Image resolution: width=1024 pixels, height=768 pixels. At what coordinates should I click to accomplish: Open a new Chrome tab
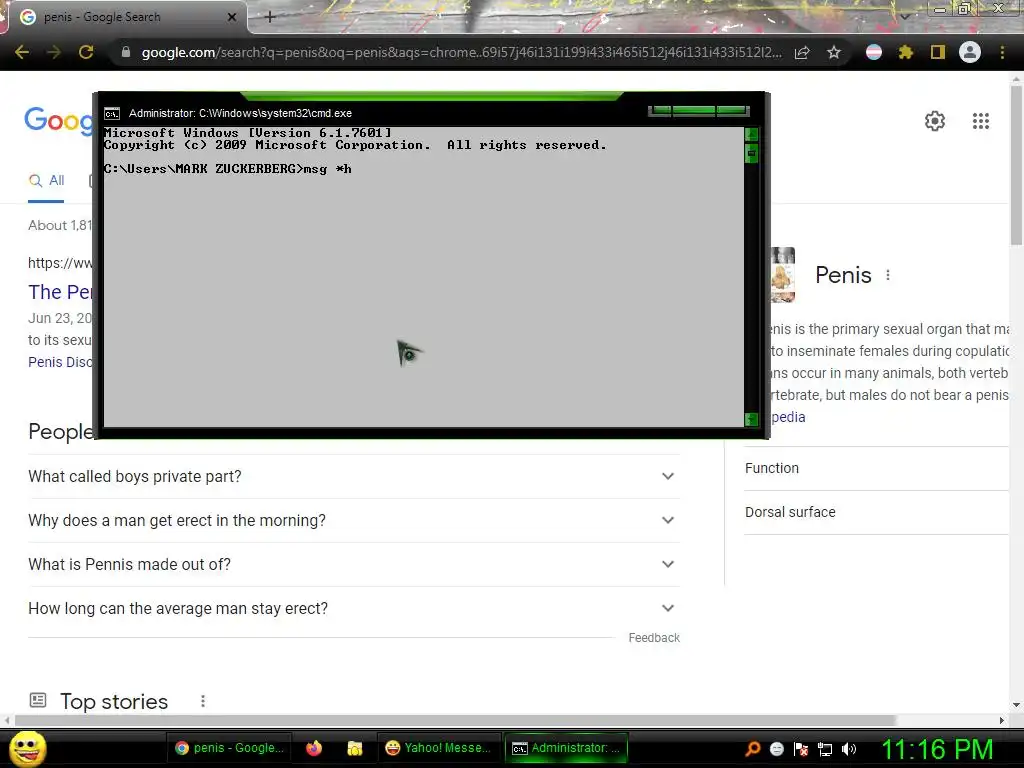coord(270,17)
